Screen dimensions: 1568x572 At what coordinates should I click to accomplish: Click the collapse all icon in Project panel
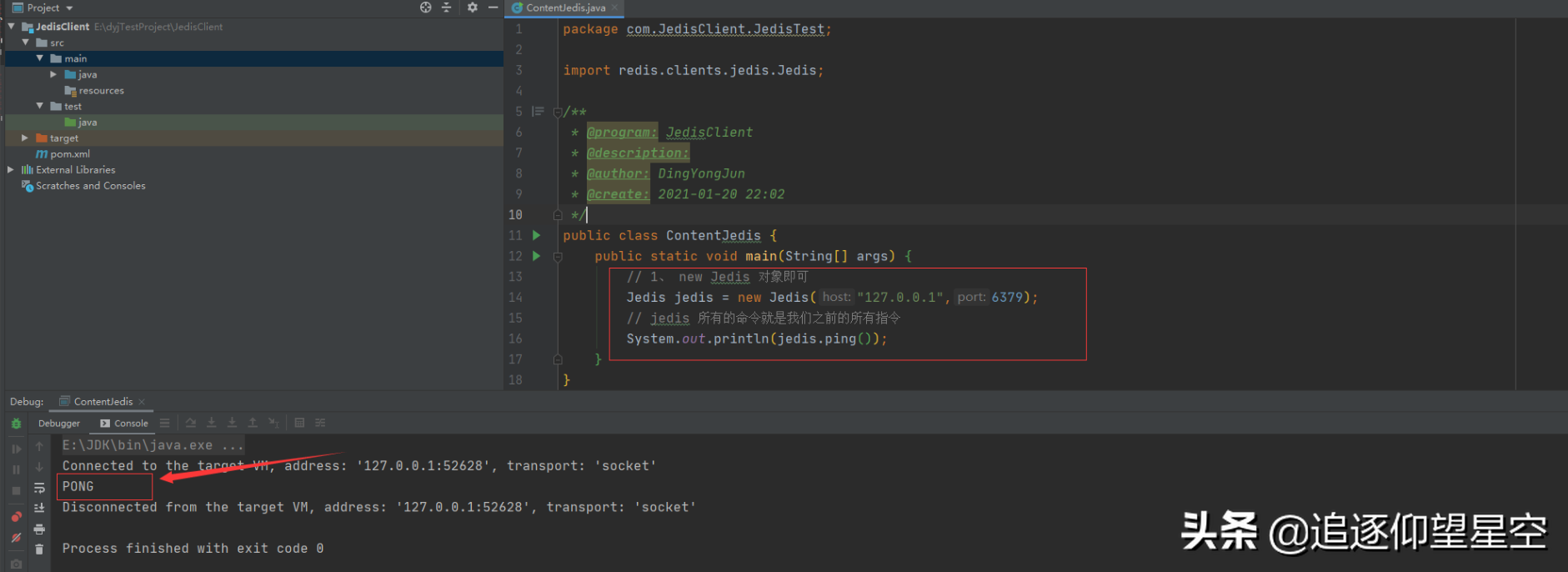446,8
